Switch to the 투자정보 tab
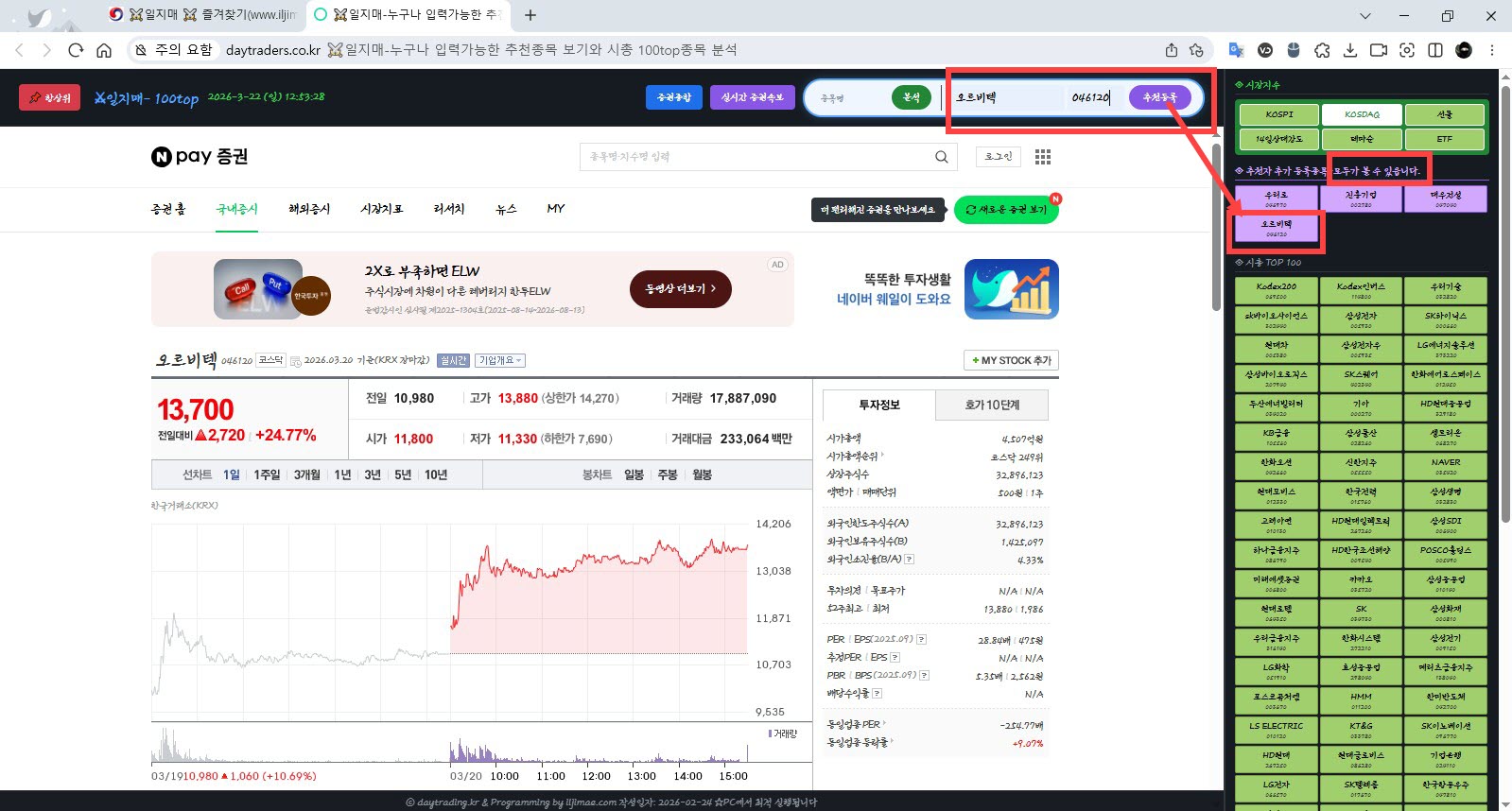The width and height of the screenshot is (1512, 811). (x=879, y=405)
